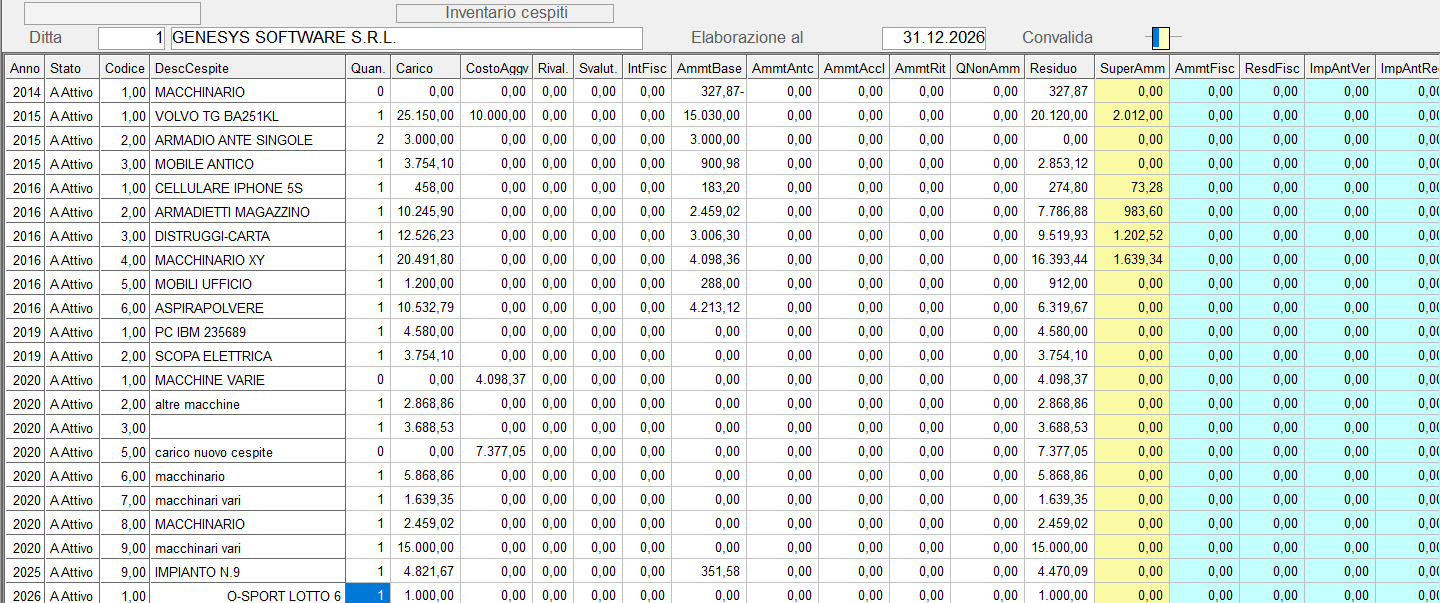The width and height of the screenshot is (1440, 603).
Task: Toggle the Convalida switch
Action: coord(1160,38)
